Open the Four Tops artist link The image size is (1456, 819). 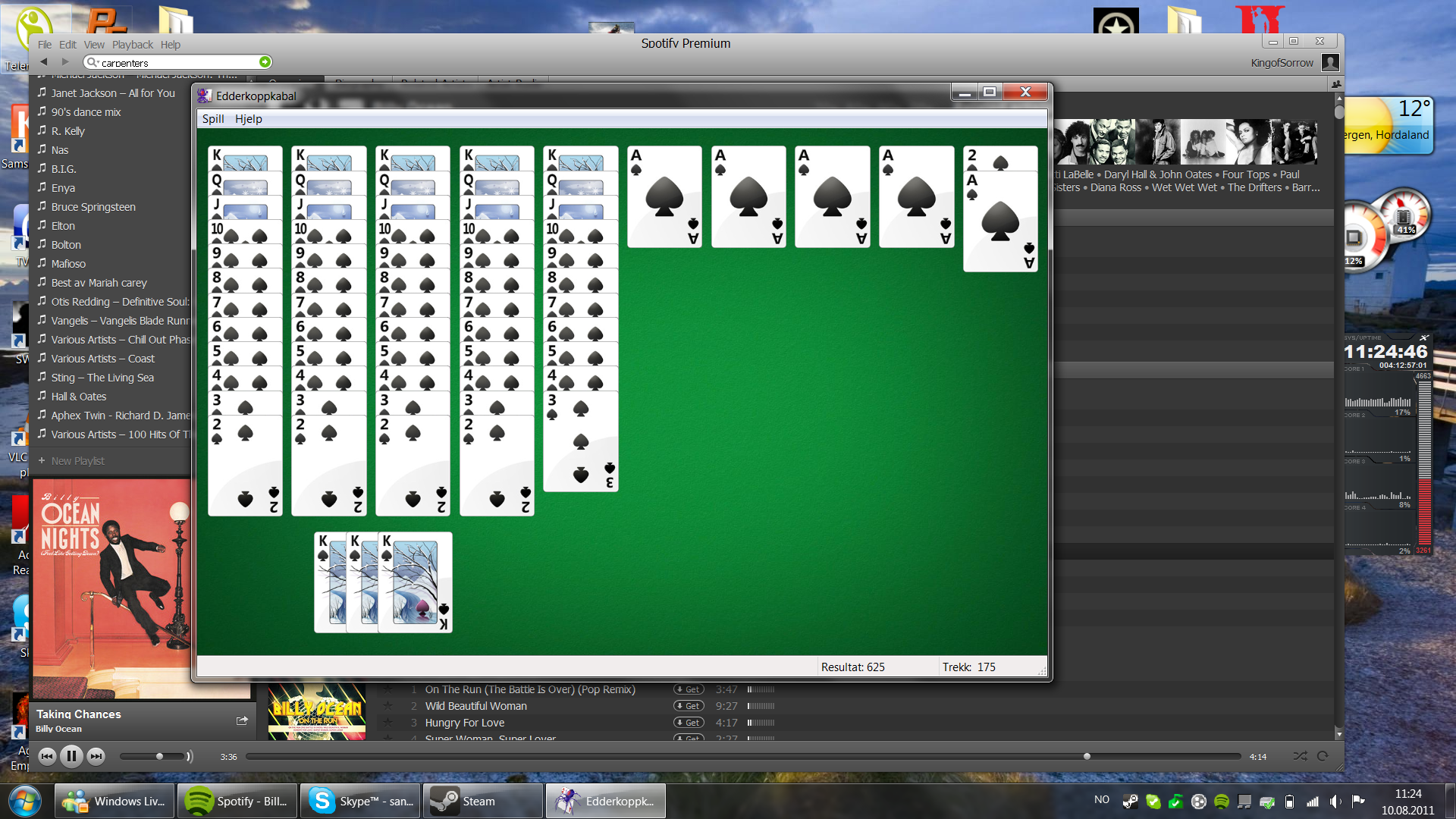(x=1246, y=174)
